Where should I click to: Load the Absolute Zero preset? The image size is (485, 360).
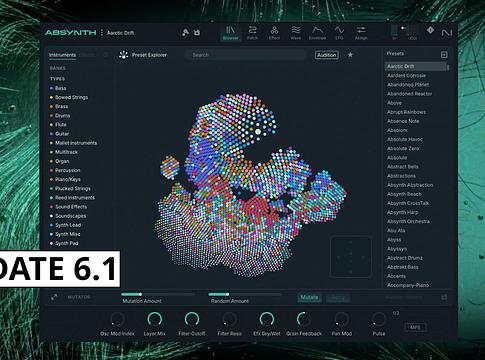click(403, 148)
